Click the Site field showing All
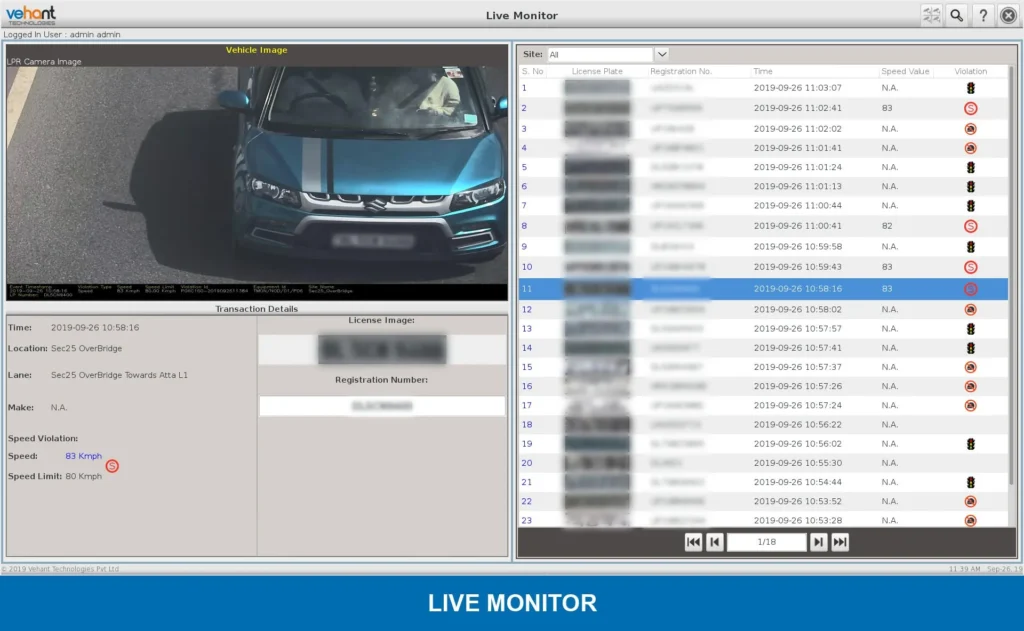 (599, 54)
